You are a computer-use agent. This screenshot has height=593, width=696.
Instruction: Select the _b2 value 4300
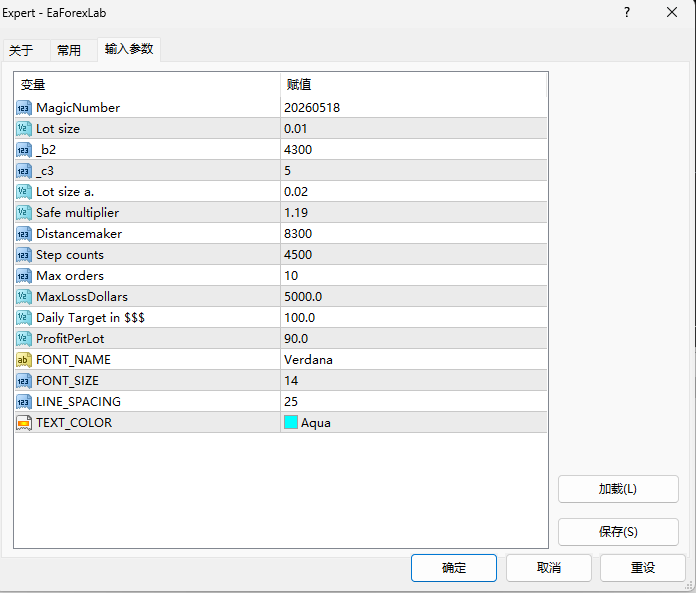298,150
